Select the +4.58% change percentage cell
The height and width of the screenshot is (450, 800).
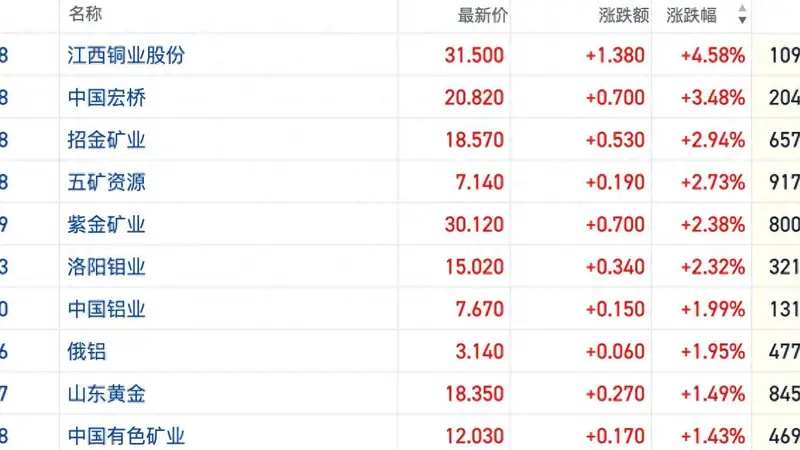tap(713, 55)
